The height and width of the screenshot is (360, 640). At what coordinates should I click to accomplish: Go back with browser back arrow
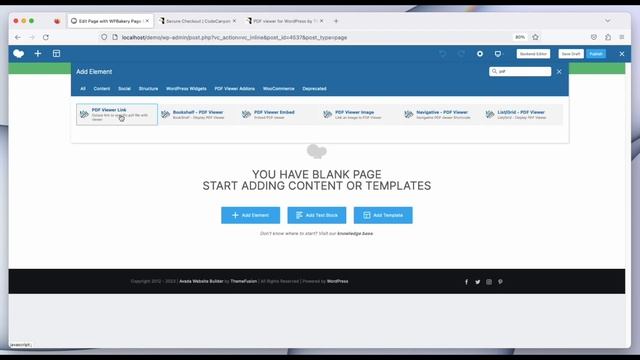(x=18, y=37)
